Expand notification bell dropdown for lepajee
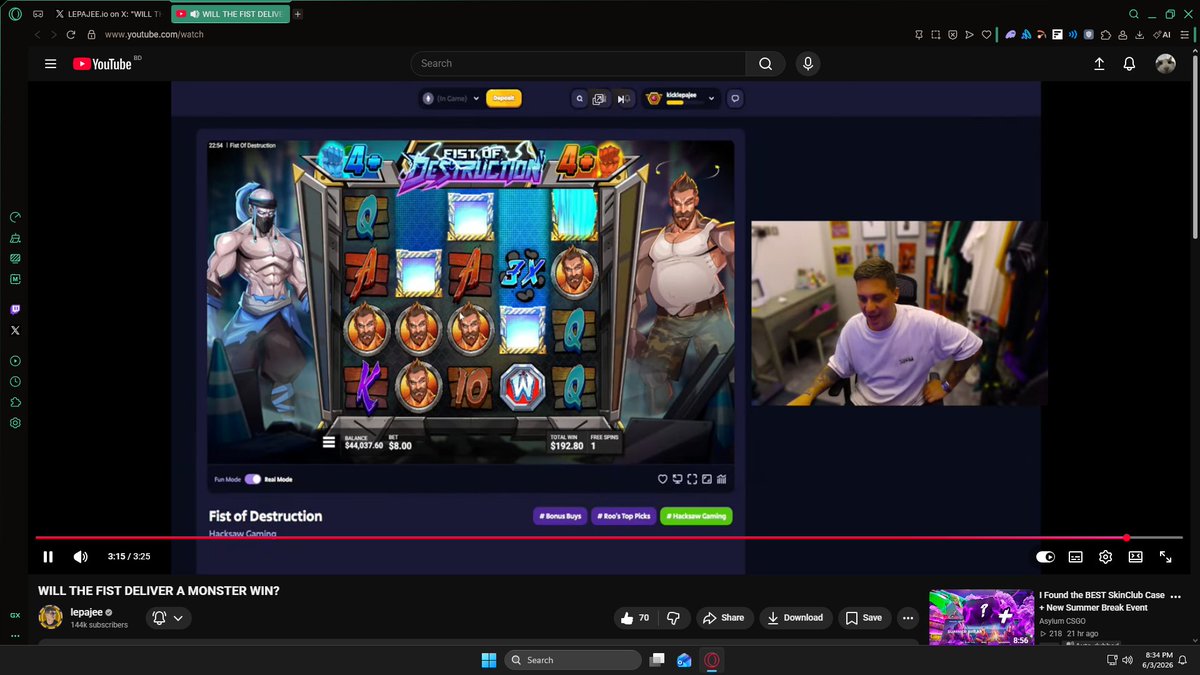Screen dimensions: 1200x675 (167, 618)
